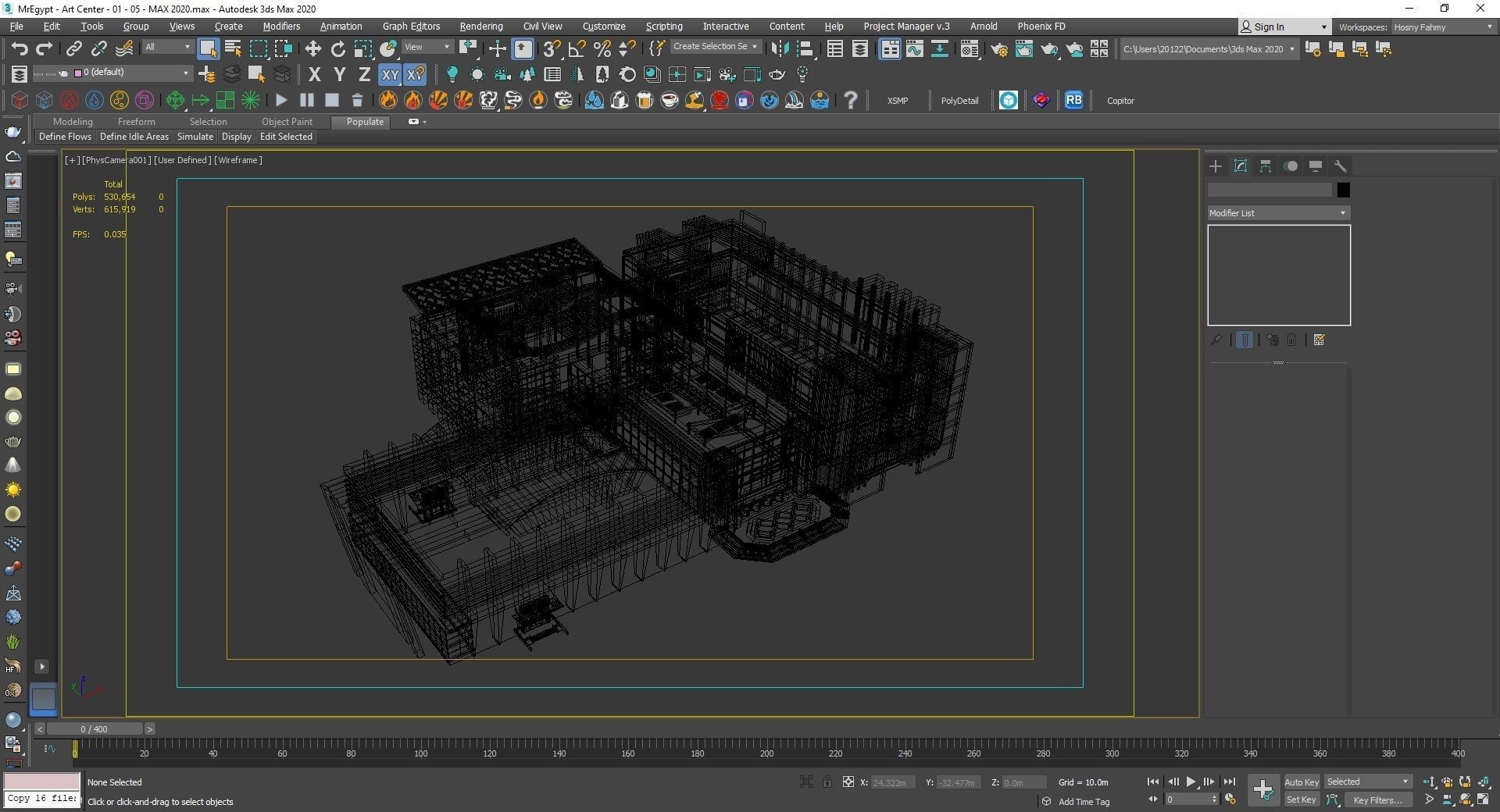Open the Hierarchy tab in command panel
1500x812 pixels.
(x=1266, y=166)
